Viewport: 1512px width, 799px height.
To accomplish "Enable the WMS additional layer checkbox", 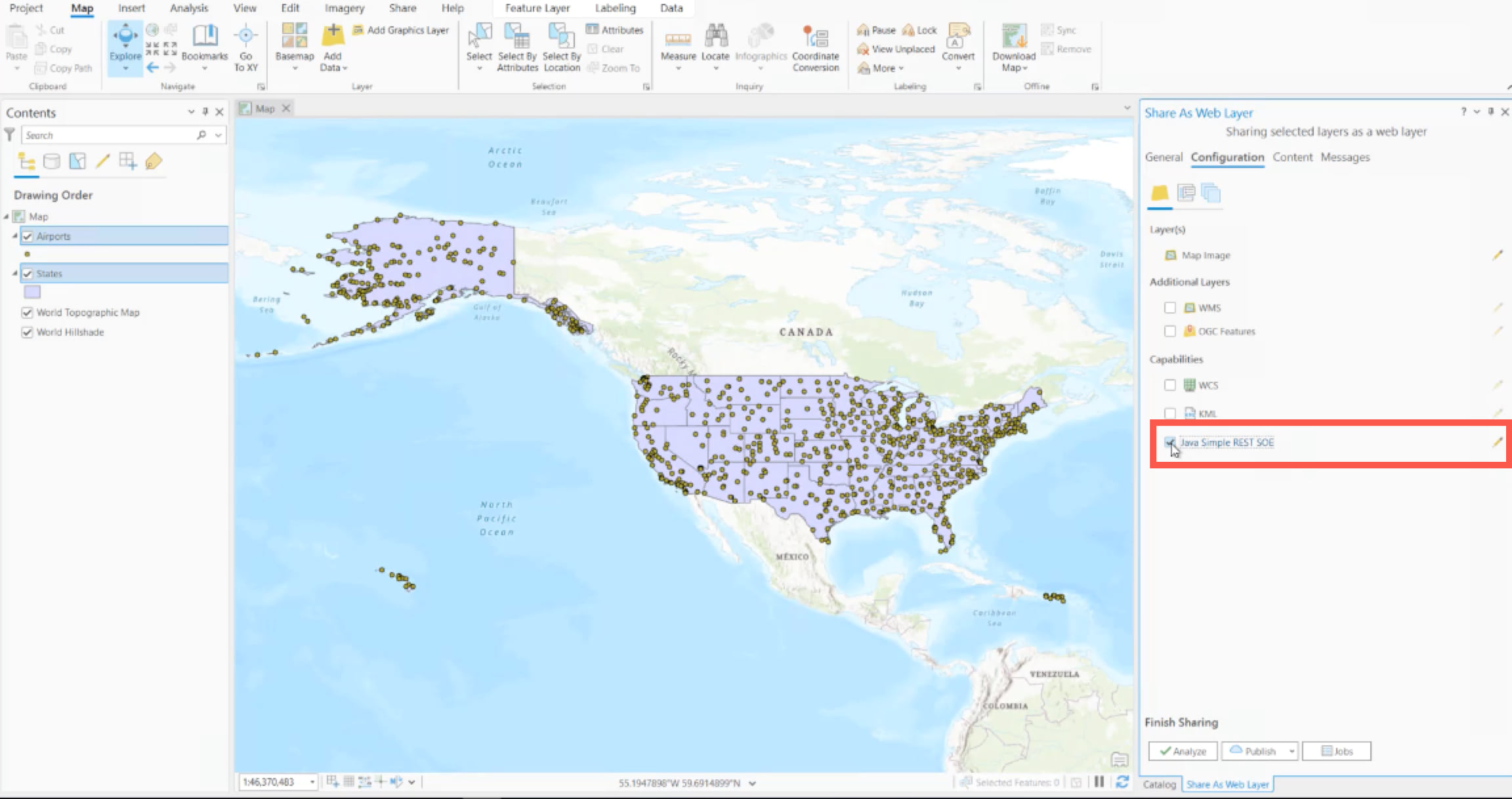I will pyautogui.click(x=1169, y=308).
